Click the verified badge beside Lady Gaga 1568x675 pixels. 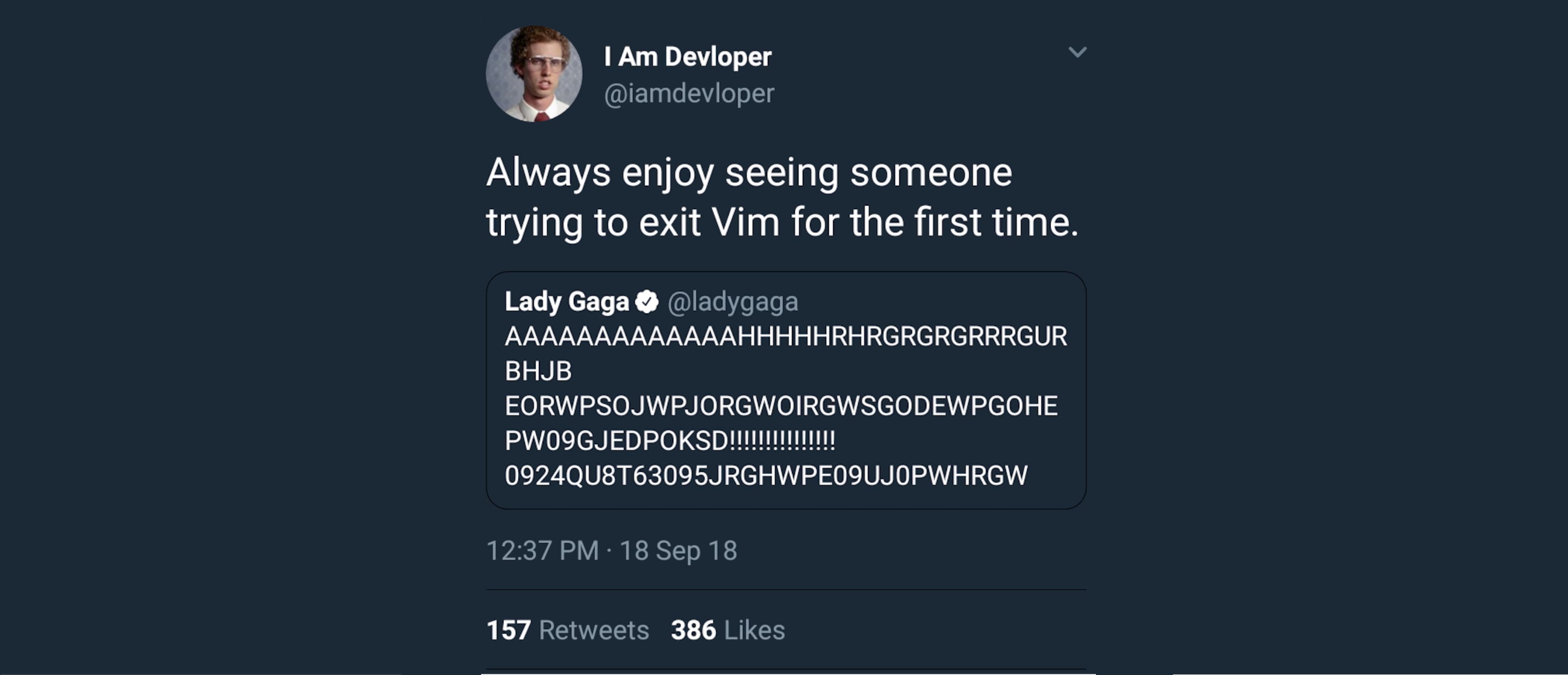click(x=646, y=302)
